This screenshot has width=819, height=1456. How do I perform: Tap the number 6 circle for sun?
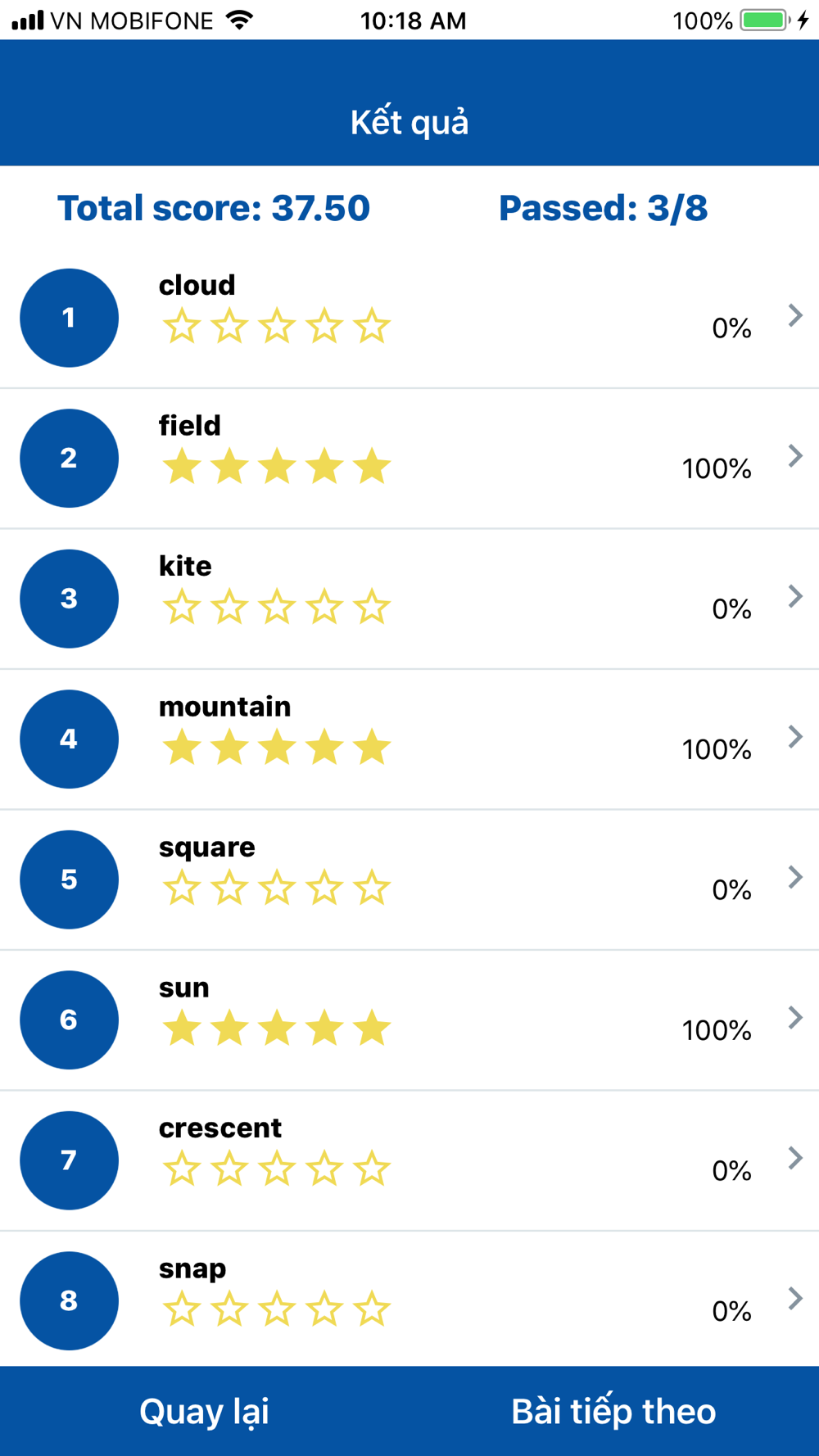[69, 1020]
